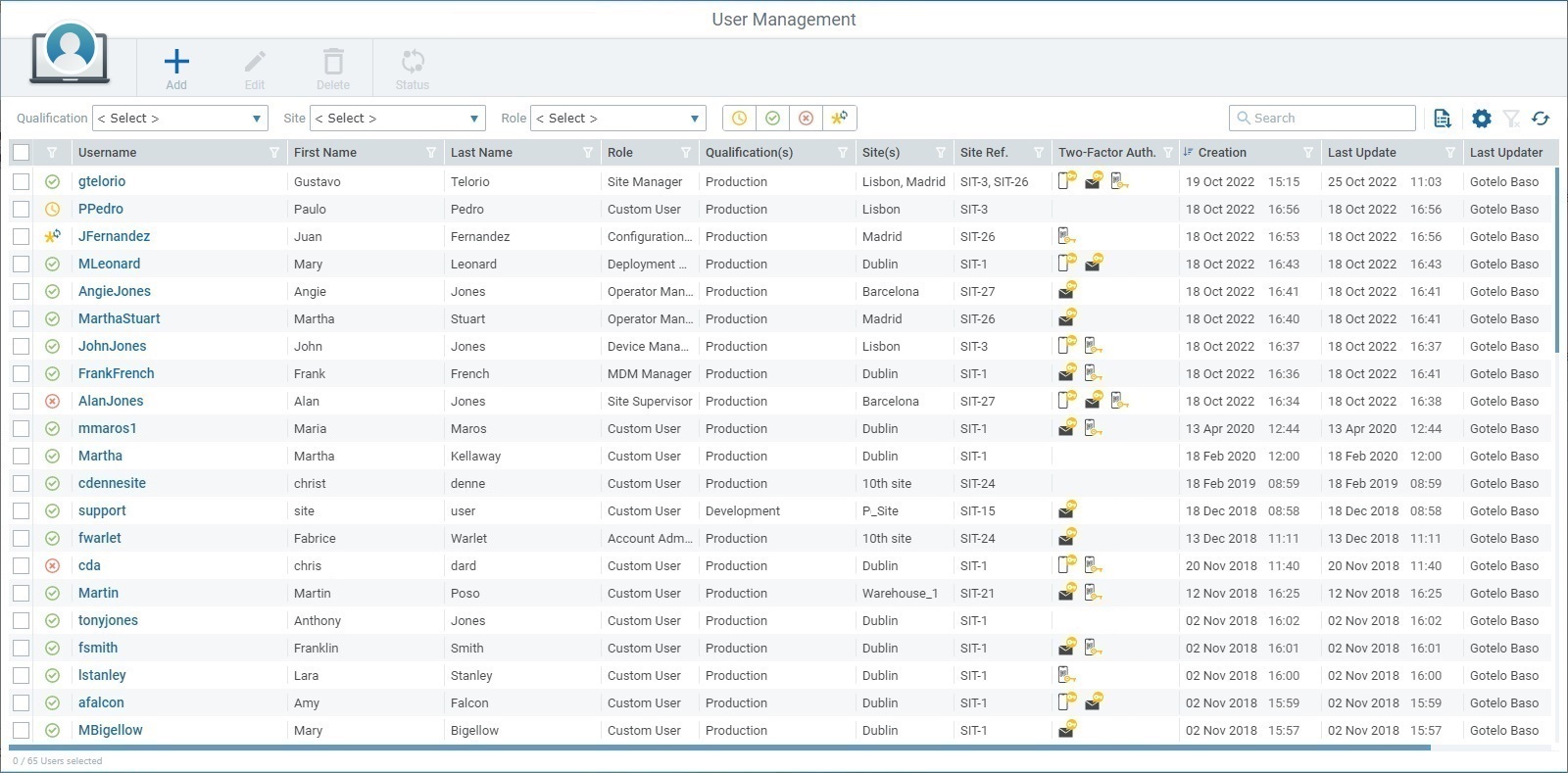This screenshot has height=773, width=1568.
Task: Open the gtelorio username link
Action: pyautogui.click(x=102, y=181)
